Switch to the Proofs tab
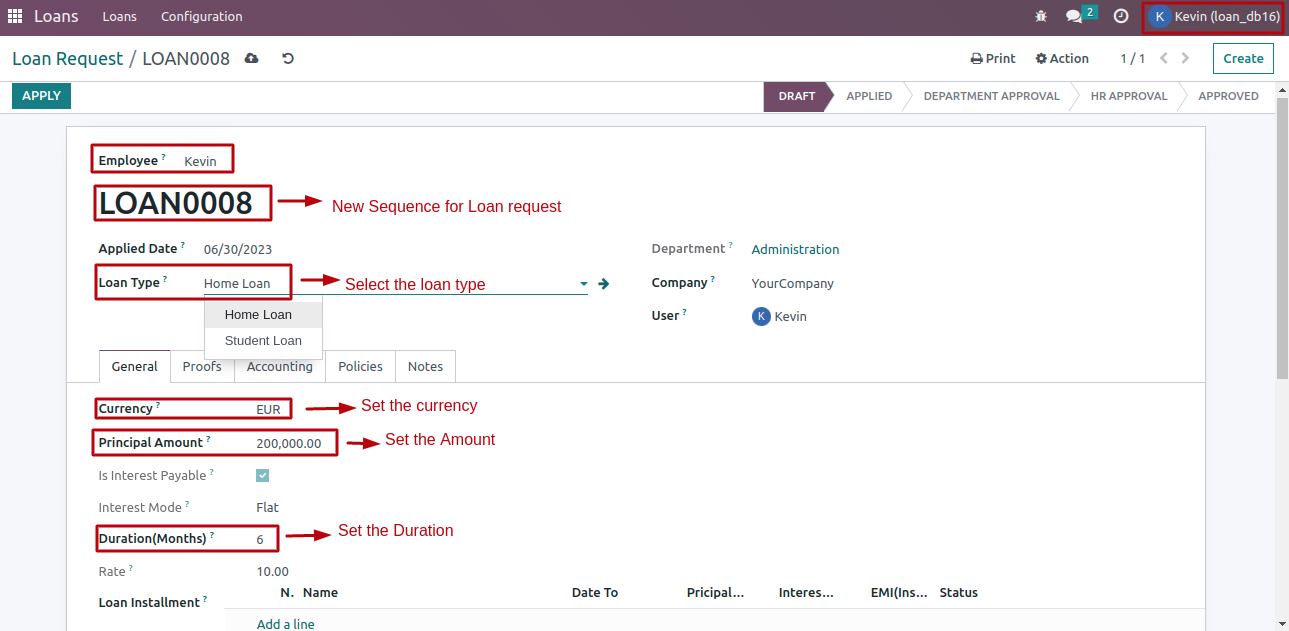This screenshot has height=631, width=1289. coord(202,367)
